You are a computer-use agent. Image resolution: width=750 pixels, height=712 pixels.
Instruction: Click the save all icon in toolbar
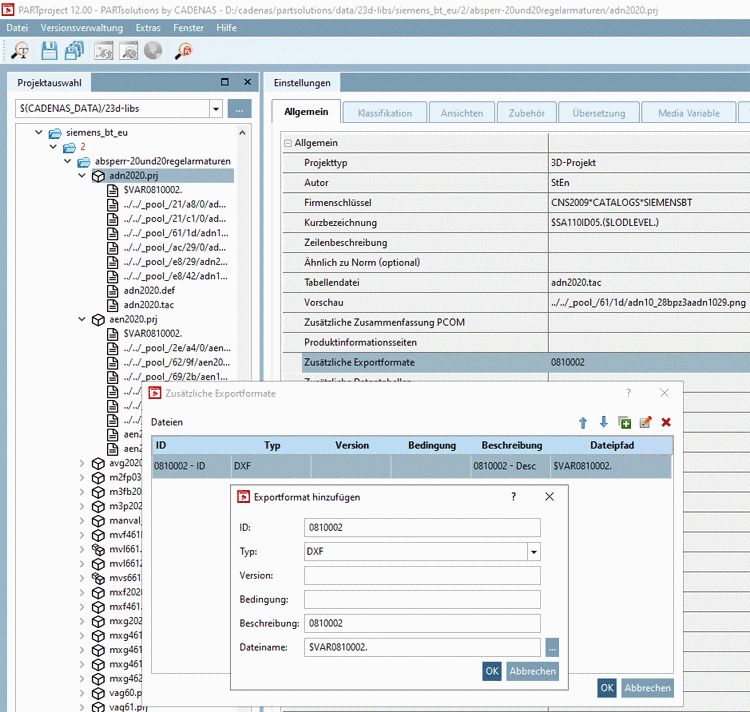coord(75,51)
